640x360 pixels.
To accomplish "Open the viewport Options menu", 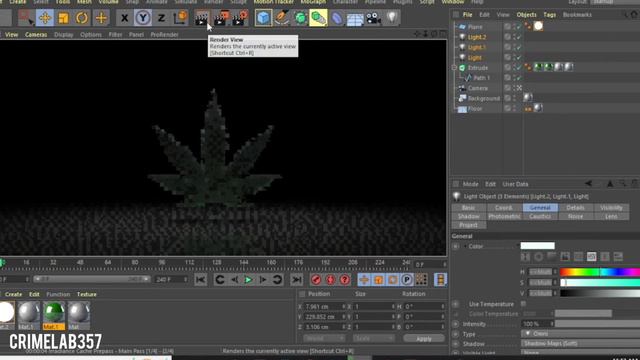I will point(91,35).
